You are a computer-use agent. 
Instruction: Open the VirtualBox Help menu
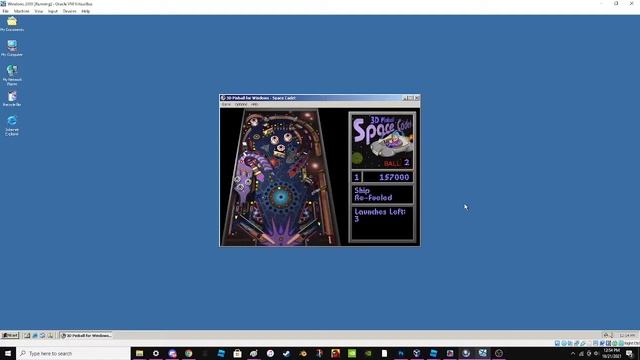[x=85, y=11]
